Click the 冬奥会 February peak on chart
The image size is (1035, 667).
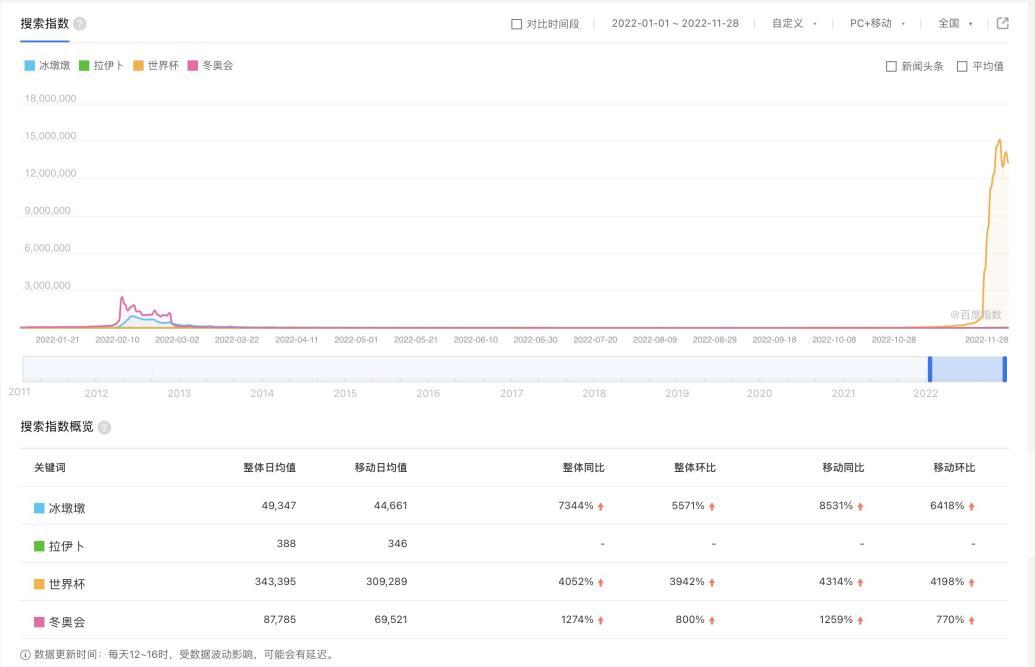(122, 298)
